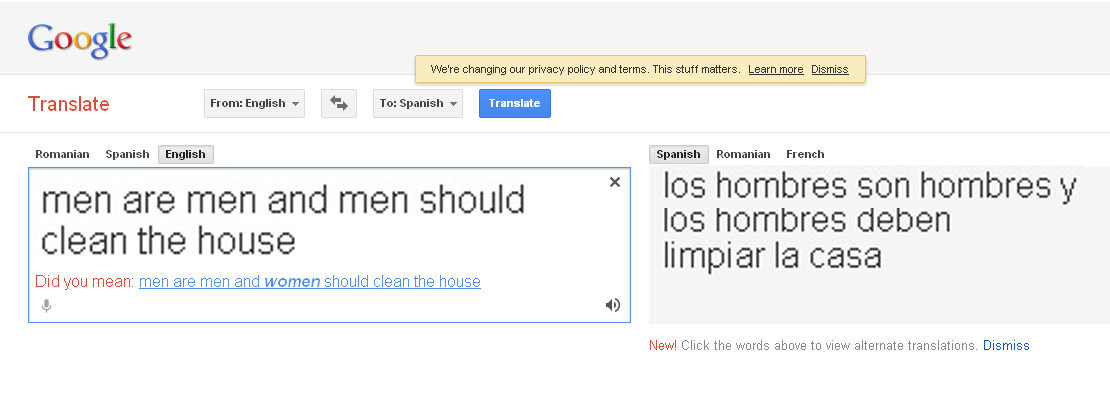Screen dimensions: 1110x403
Task: Choose Romanian as target language
Action: click(743, 154)
